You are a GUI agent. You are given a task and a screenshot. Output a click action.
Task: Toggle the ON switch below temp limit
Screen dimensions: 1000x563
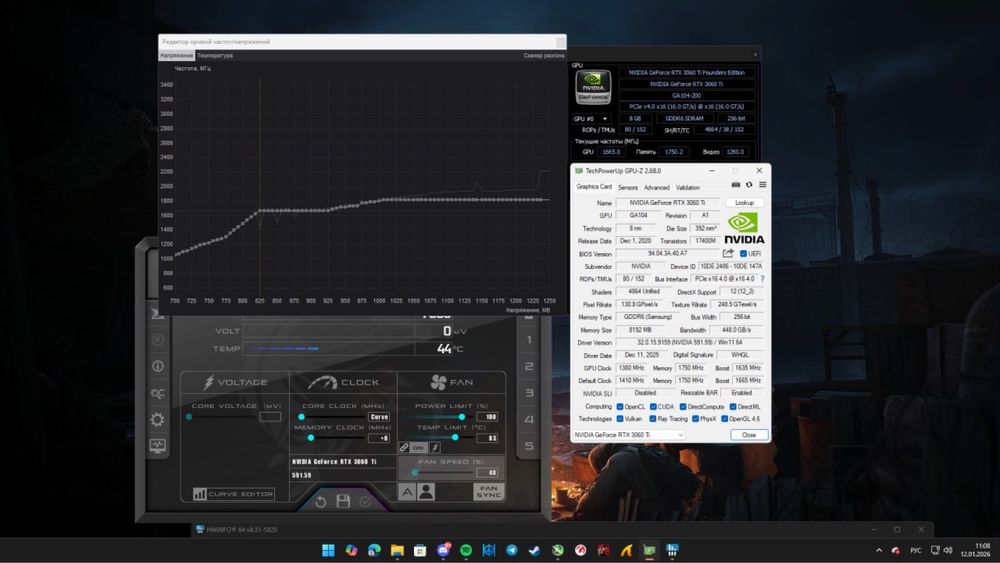coord(418,448)
